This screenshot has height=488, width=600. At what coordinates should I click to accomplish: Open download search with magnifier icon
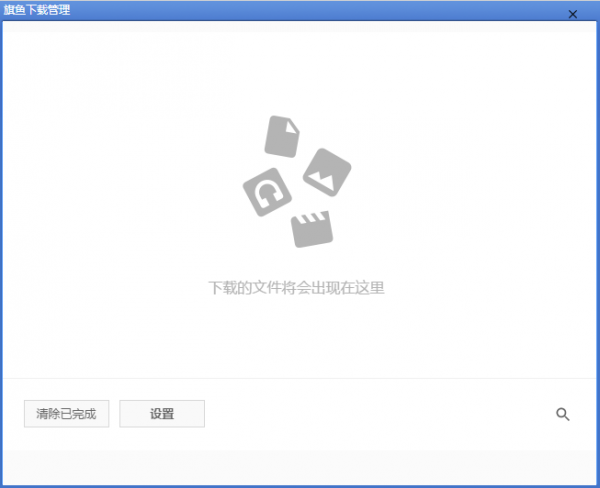pos(563,414)
